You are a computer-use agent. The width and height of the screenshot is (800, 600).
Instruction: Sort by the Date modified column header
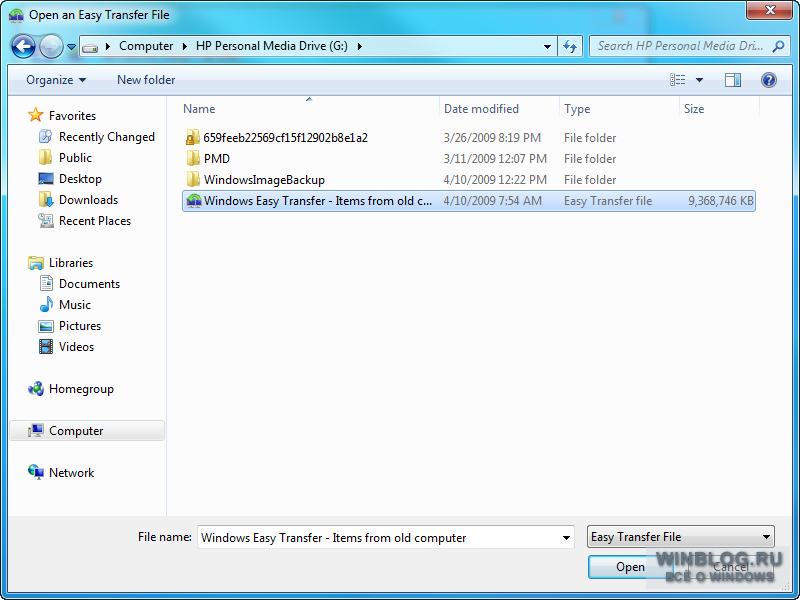tap(481, 109)
